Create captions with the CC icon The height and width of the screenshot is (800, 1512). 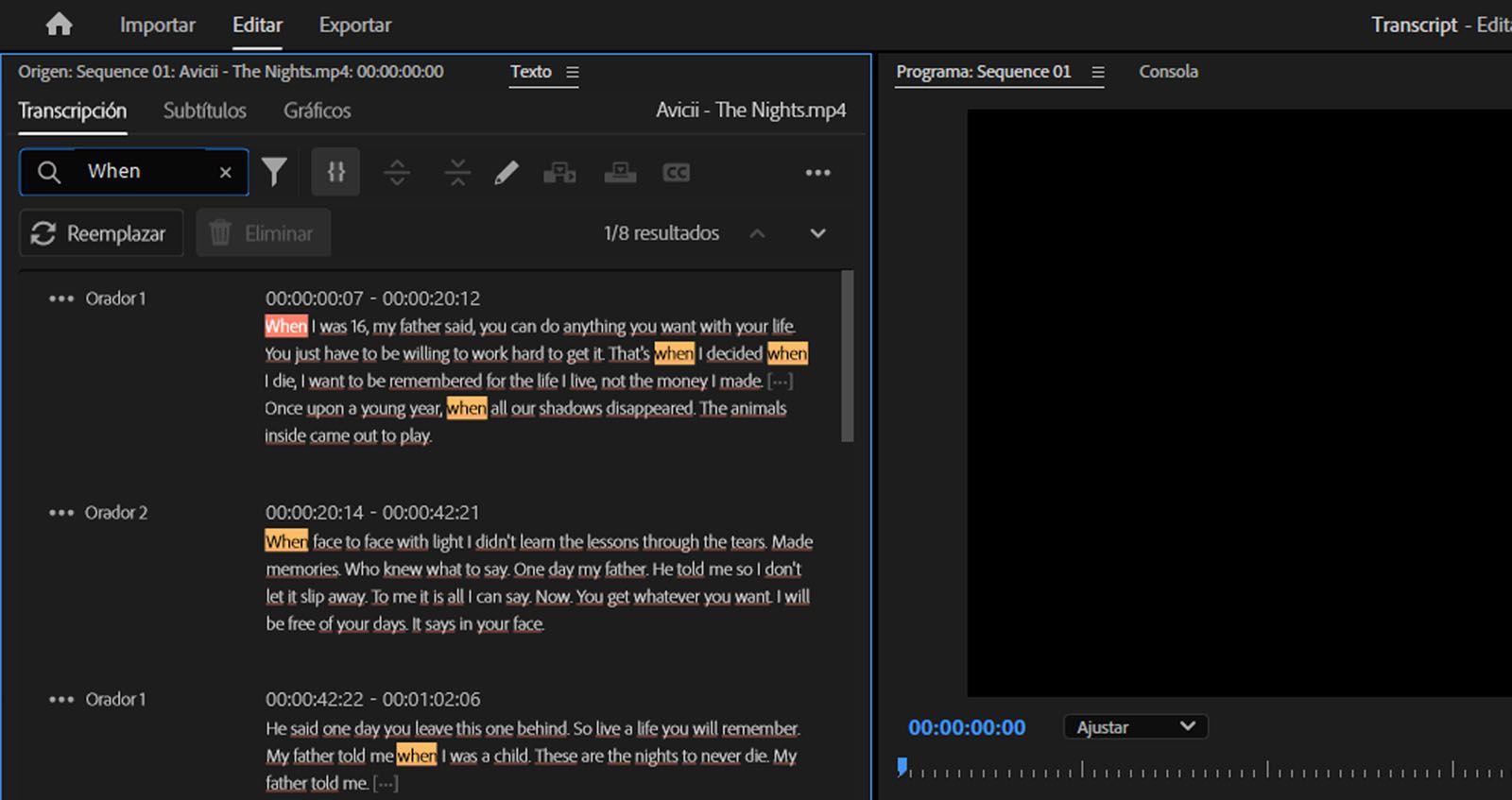click(676, 172)
